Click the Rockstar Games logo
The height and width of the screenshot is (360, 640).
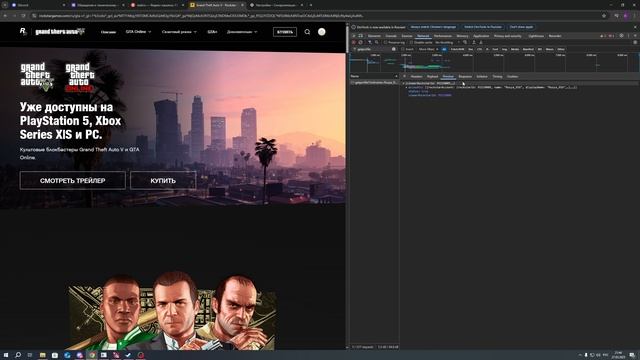(x=23, y=31)
